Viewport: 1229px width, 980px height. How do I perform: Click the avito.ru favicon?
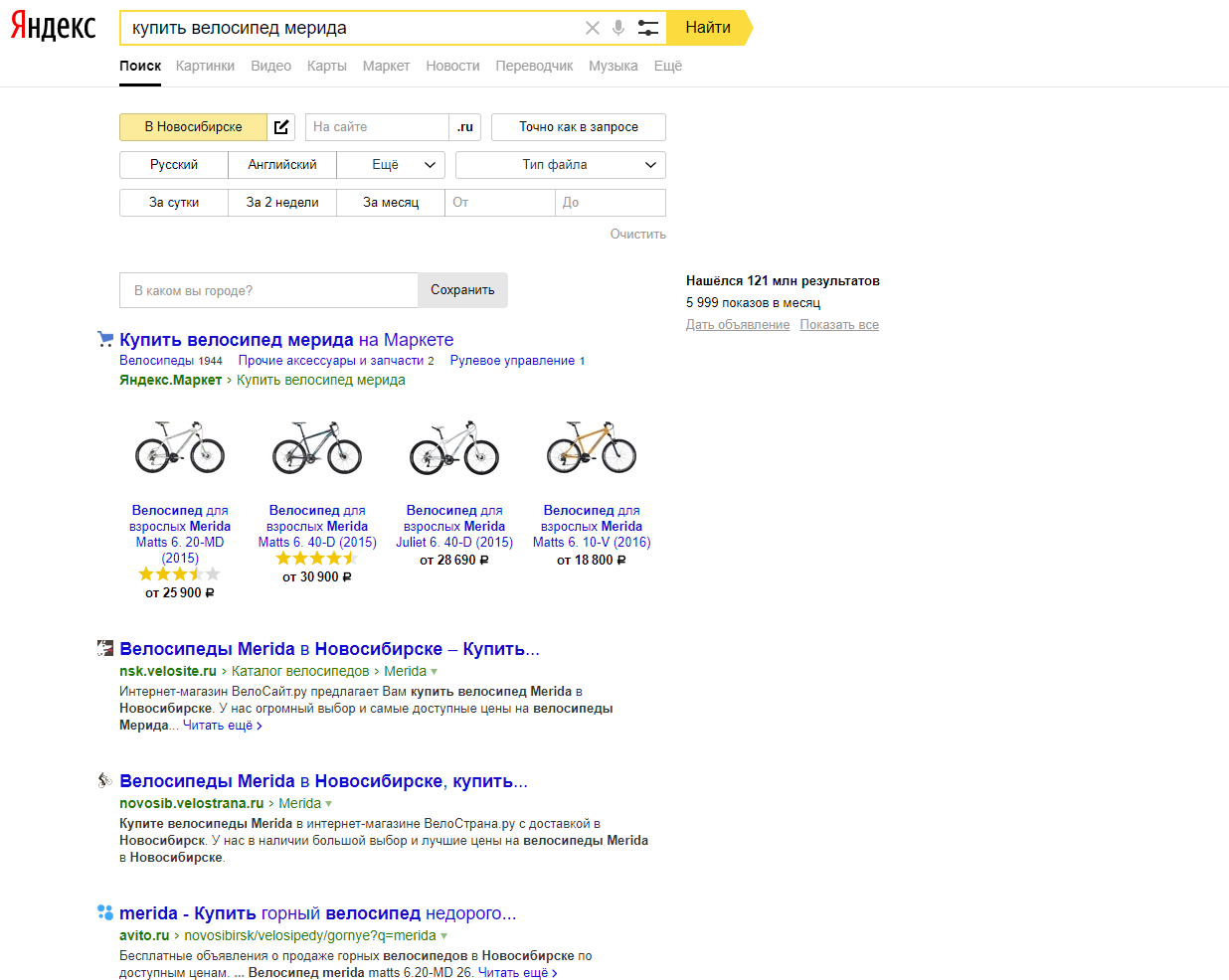105,912
